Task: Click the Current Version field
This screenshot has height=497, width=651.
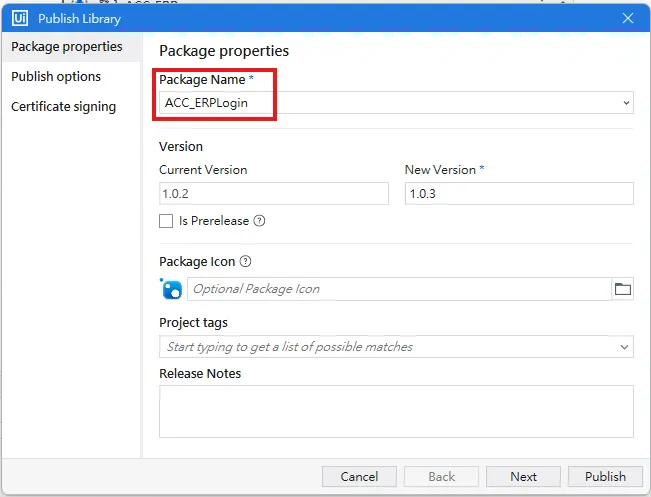Action: tap(273, 194)
